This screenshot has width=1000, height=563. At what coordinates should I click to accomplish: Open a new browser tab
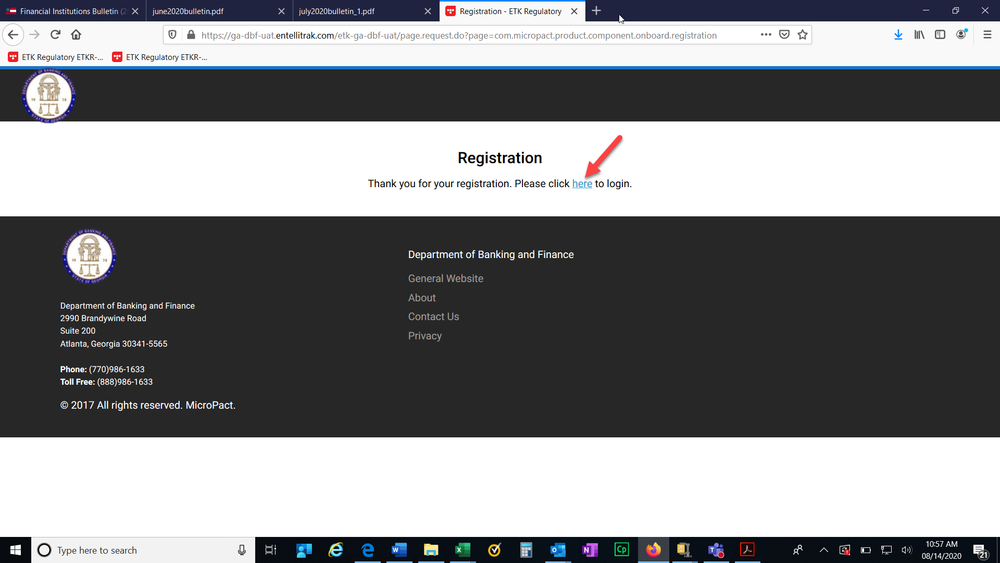[x=596, y=11]
